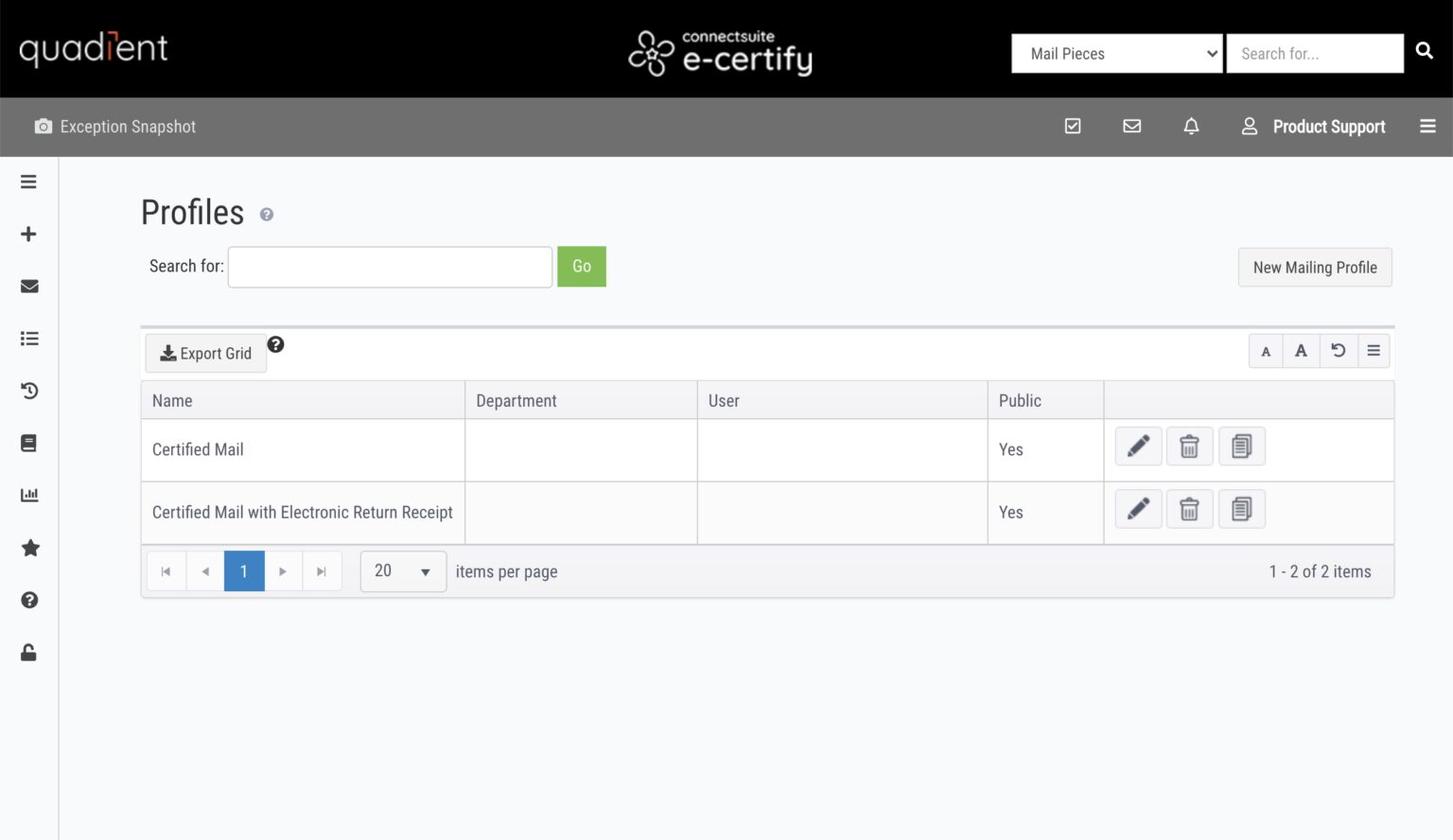The image size is (1453, 840).
Task: Open notifications via the bell icon
Action: (1191, 126)
